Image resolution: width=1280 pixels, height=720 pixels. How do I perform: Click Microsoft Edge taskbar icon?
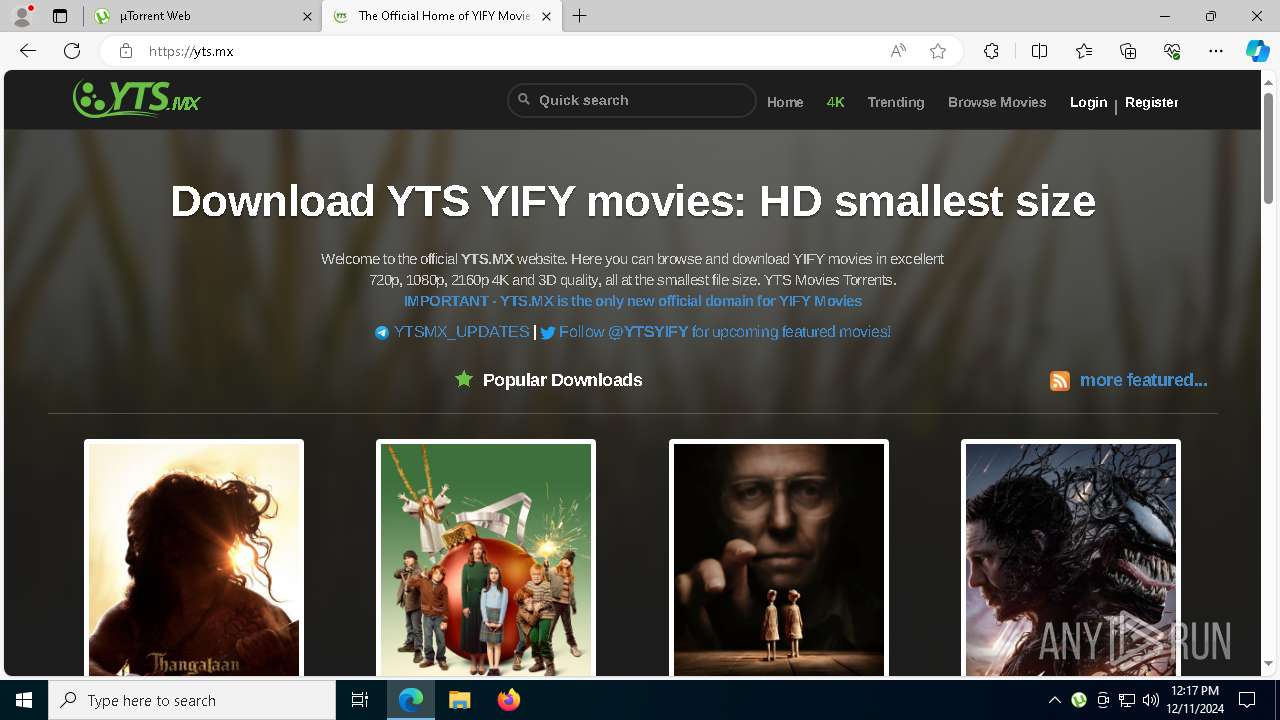click(x=411, y=700)
